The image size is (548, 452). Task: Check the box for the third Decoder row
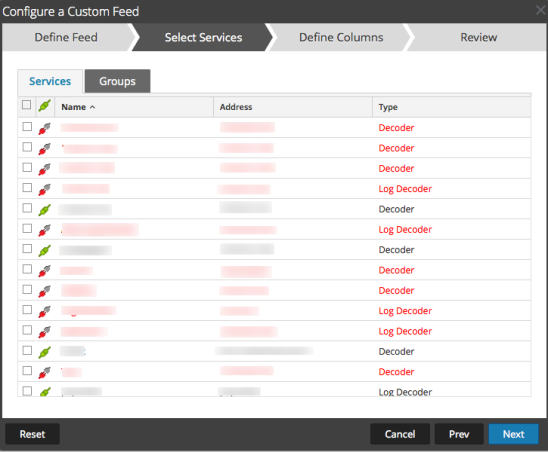pyautogui.click(x=27, y=167)
